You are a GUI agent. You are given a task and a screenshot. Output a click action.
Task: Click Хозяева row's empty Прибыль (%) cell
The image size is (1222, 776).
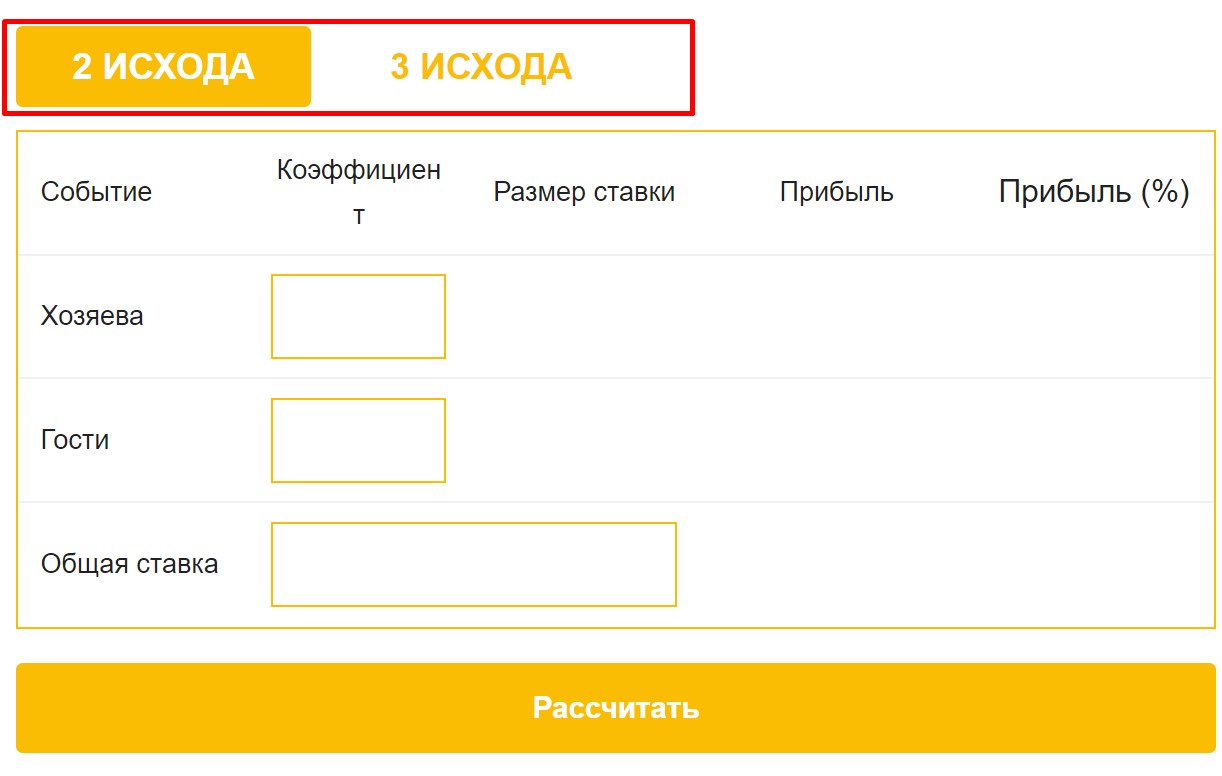tap(1093, 316)
